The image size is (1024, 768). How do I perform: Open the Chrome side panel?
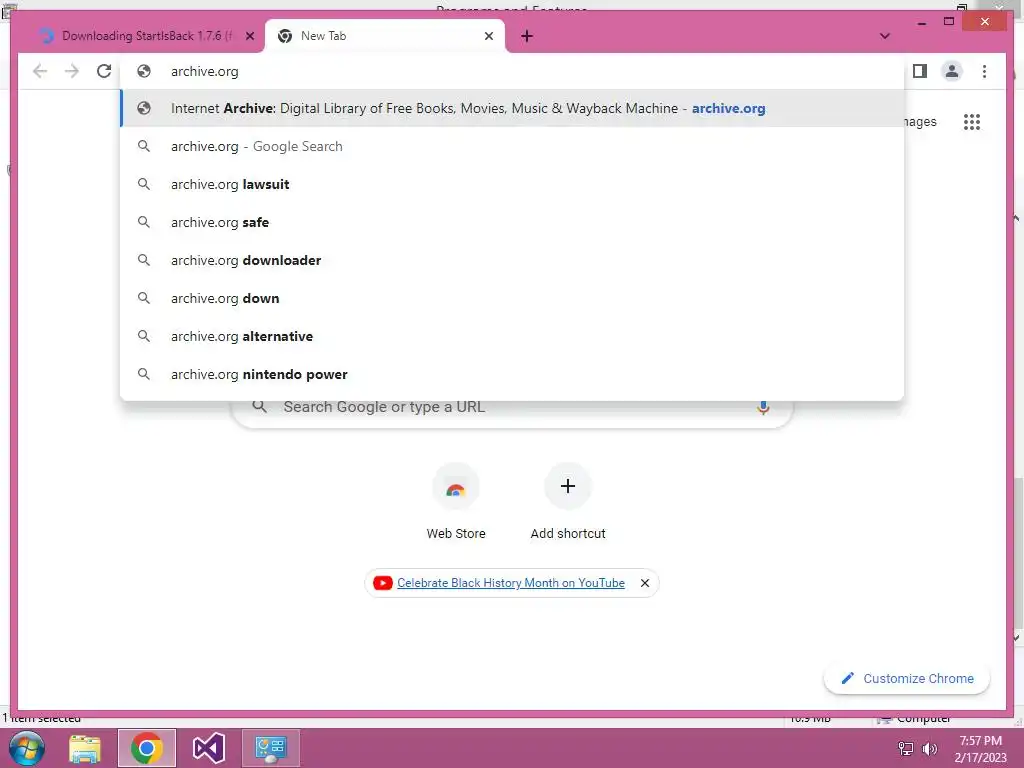[920, 71]
